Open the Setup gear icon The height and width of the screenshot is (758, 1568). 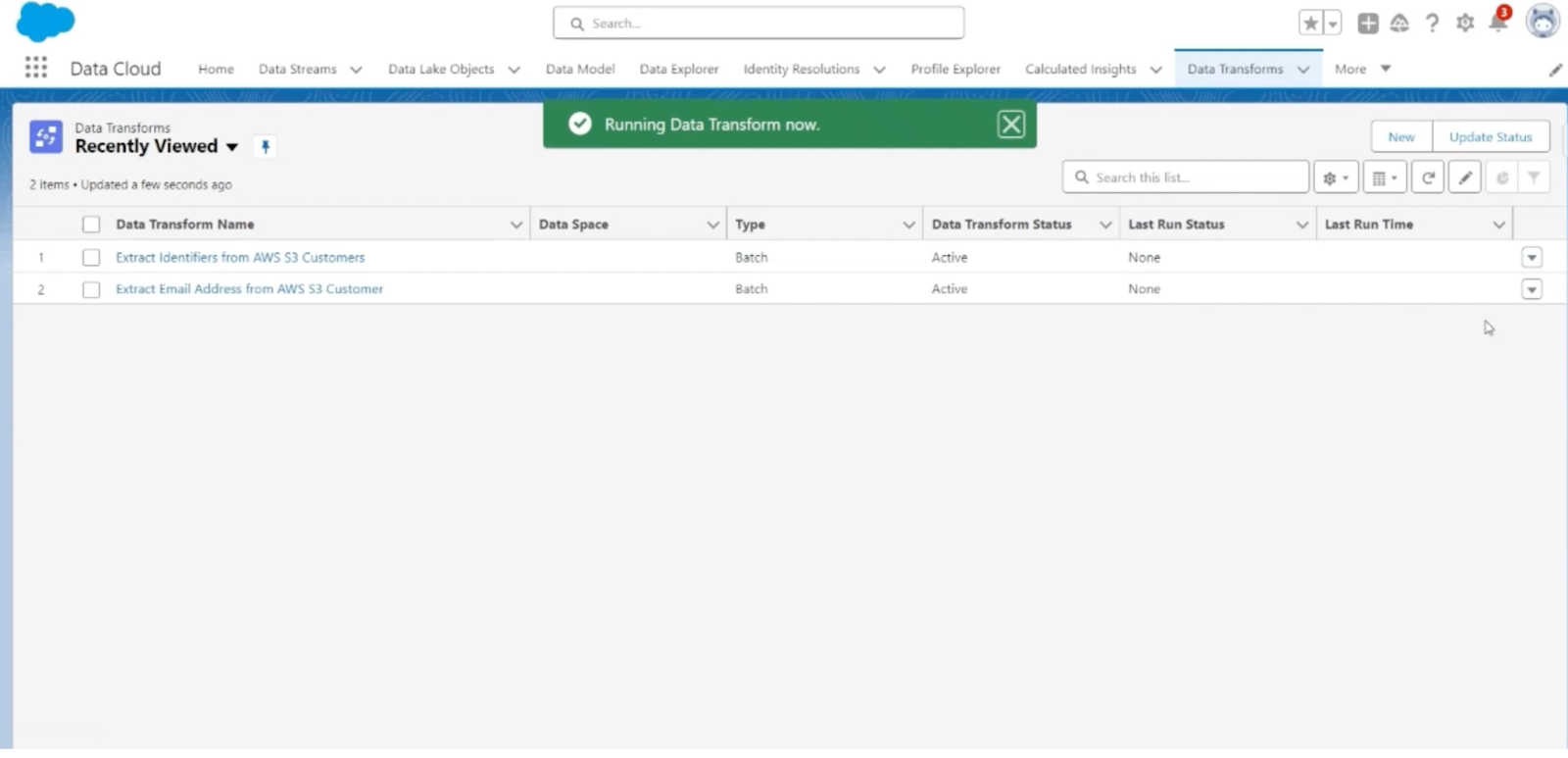coord(1465,24)
